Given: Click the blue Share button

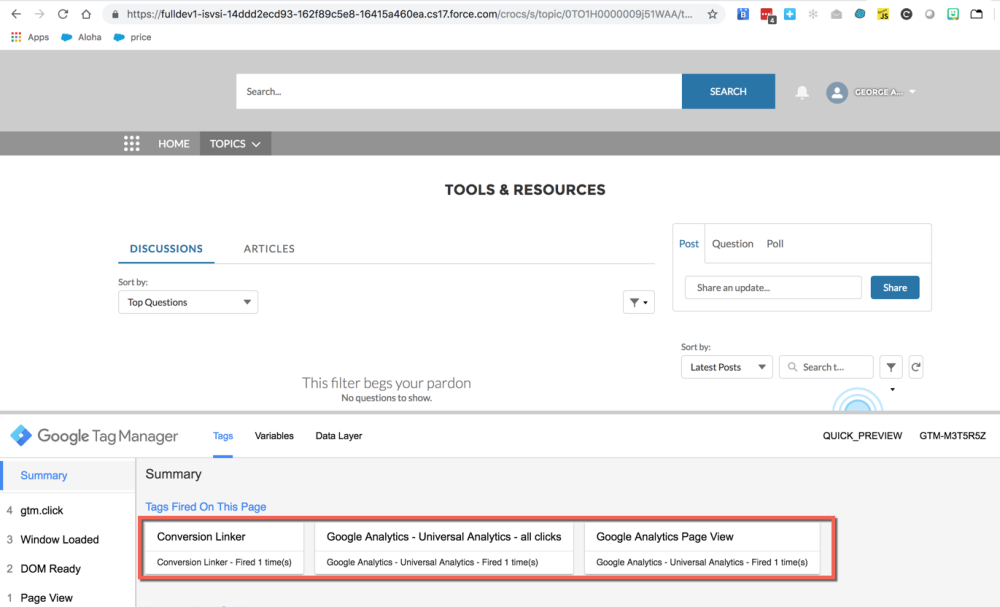Looking at the screenshot, I should [x=895, y=288].
